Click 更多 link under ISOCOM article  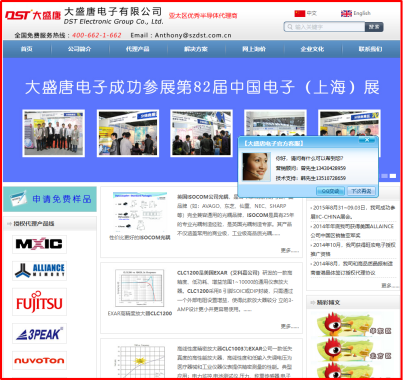tap(290, 250)
